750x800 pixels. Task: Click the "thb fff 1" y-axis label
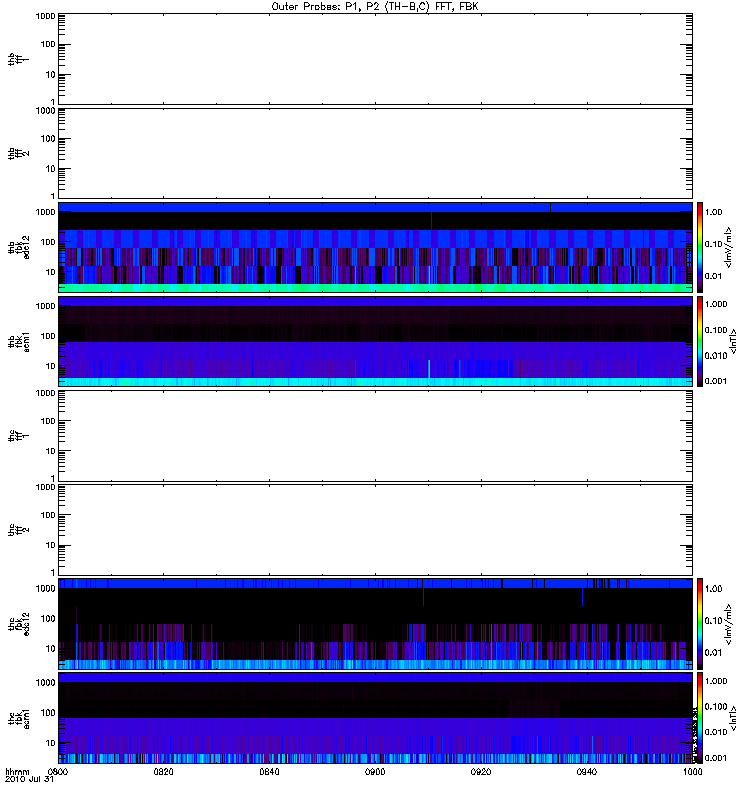18,59
